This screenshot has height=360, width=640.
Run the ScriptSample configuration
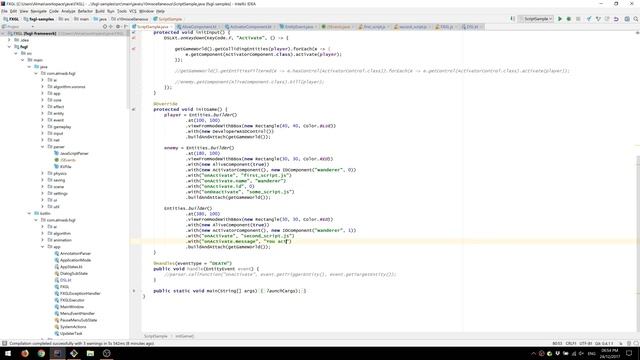click(x=560, y=19)
